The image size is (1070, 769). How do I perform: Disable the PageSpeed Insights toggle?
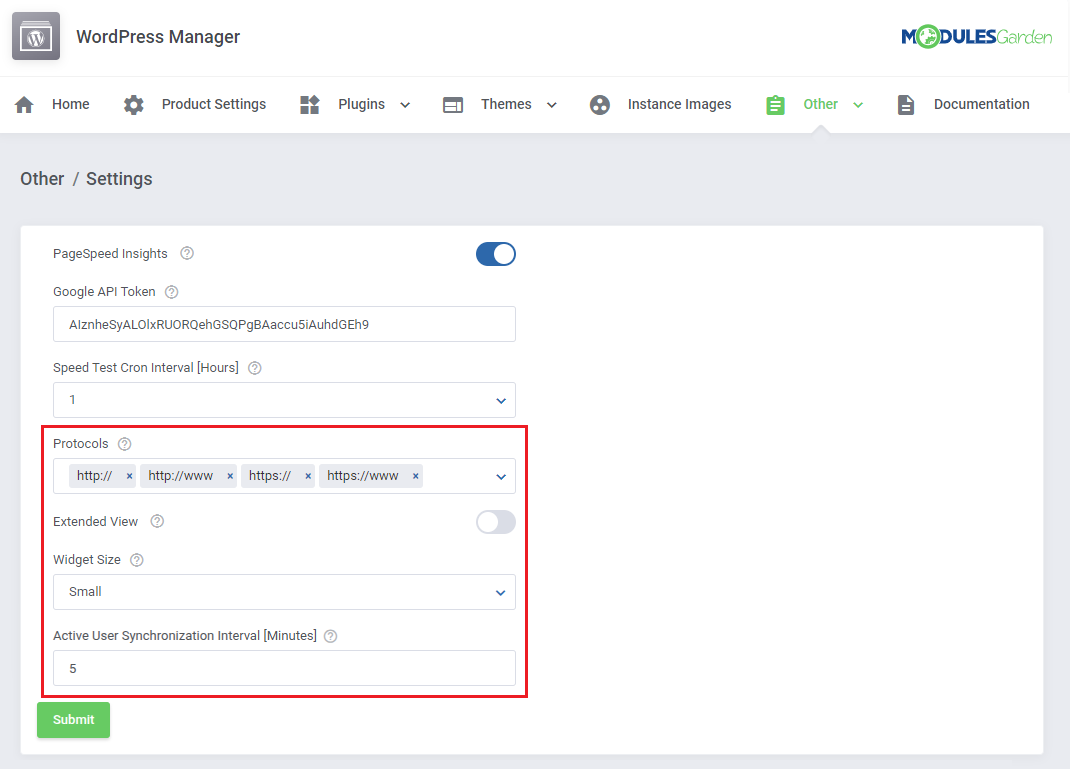pos(495,254)
